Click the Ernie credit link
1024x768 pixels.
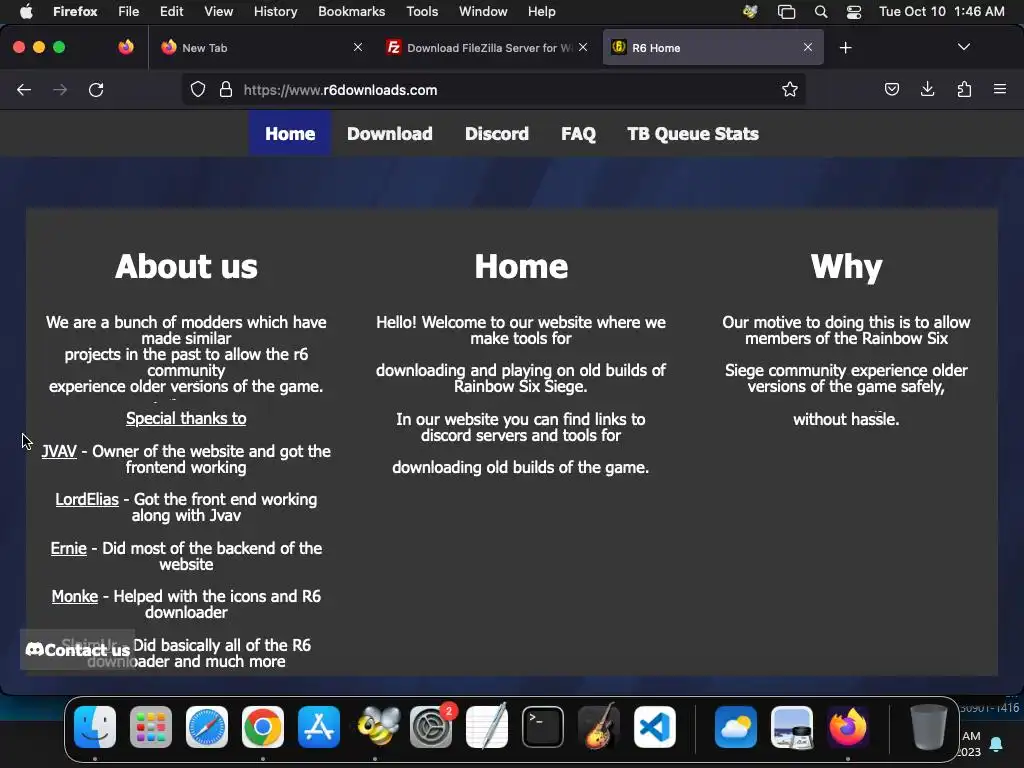click(69, 548)
